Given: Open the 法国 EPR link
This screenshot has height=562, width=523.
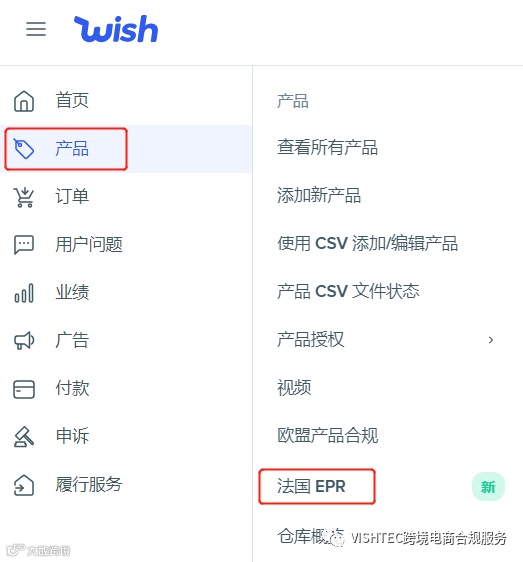Looking at the screenshot, I should (311, 486).
